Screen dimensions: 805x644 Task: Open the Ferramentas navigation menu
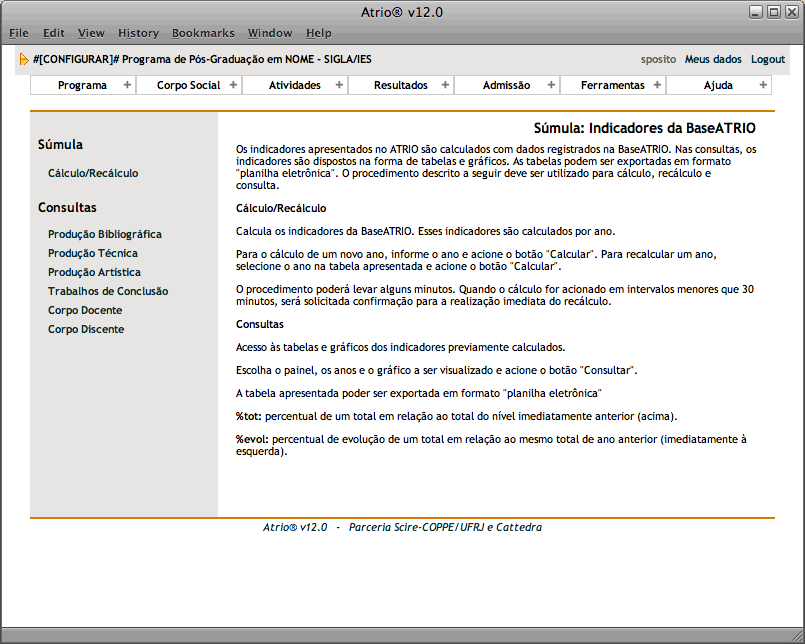[x=612, y=86]
